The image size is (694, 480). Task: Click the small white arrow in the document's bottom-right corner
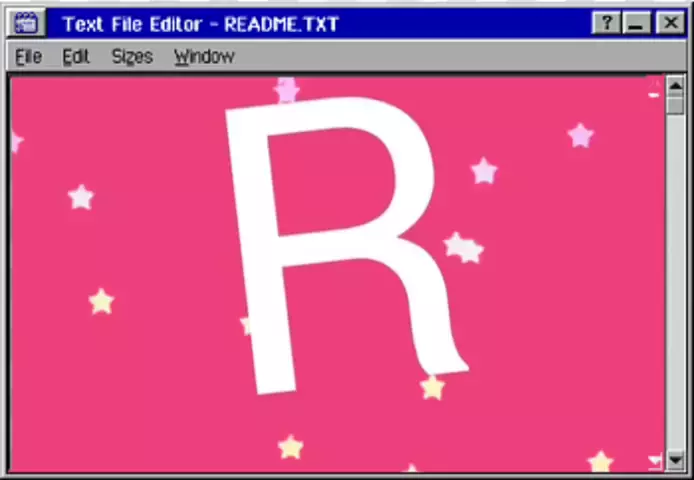pyautogui.click(x=655, y=461)
